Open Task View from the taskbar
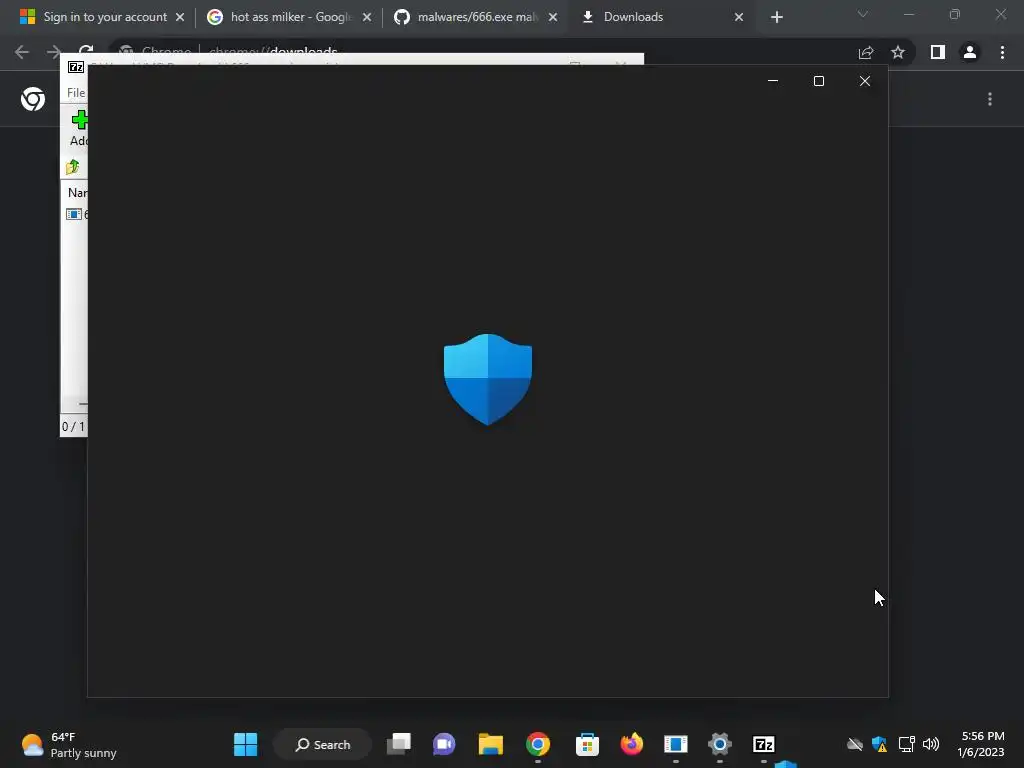This screenshot has width=1024, height=768. pyautogui.click(x=399, y=744)
